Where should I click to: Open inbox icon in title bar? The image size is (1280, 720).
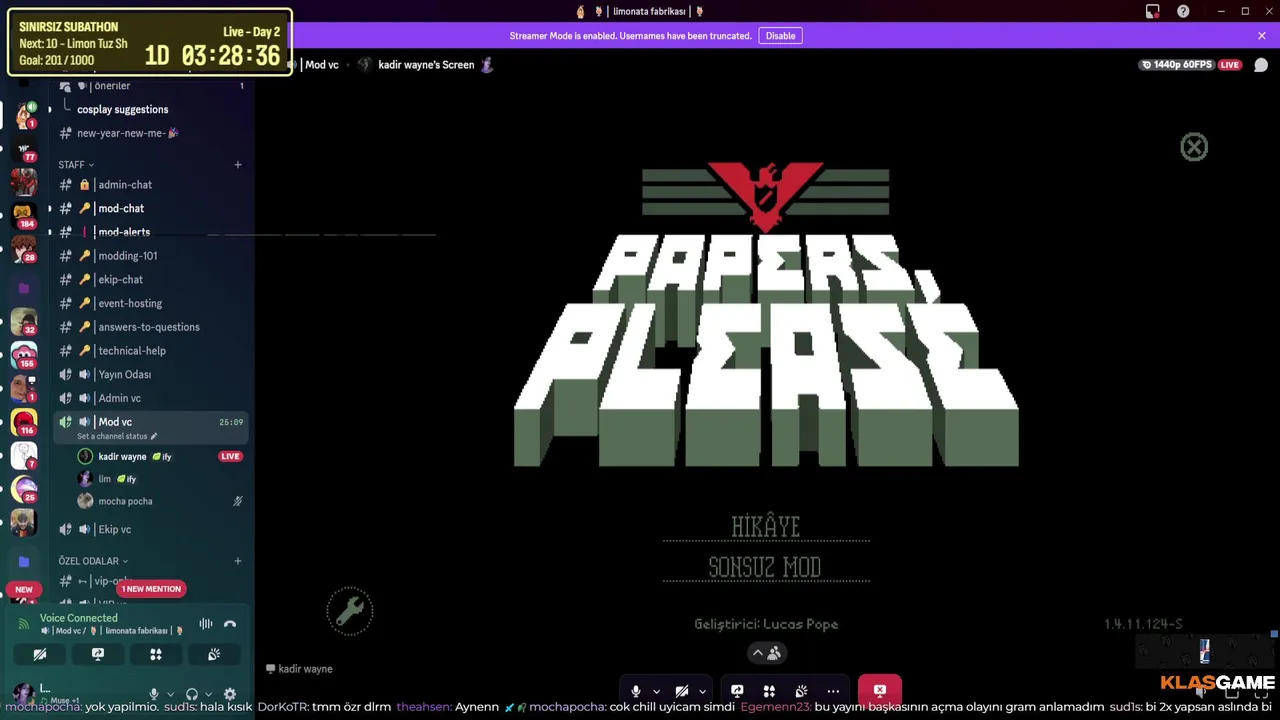tap(1153, 11)
